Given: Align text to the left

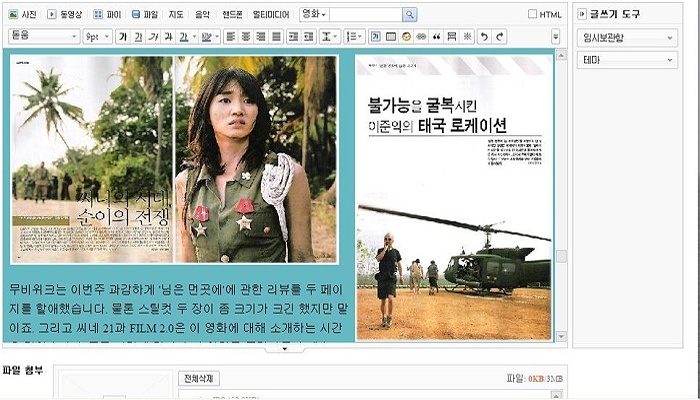Looking at the screenshot, I should pos(230,37).
